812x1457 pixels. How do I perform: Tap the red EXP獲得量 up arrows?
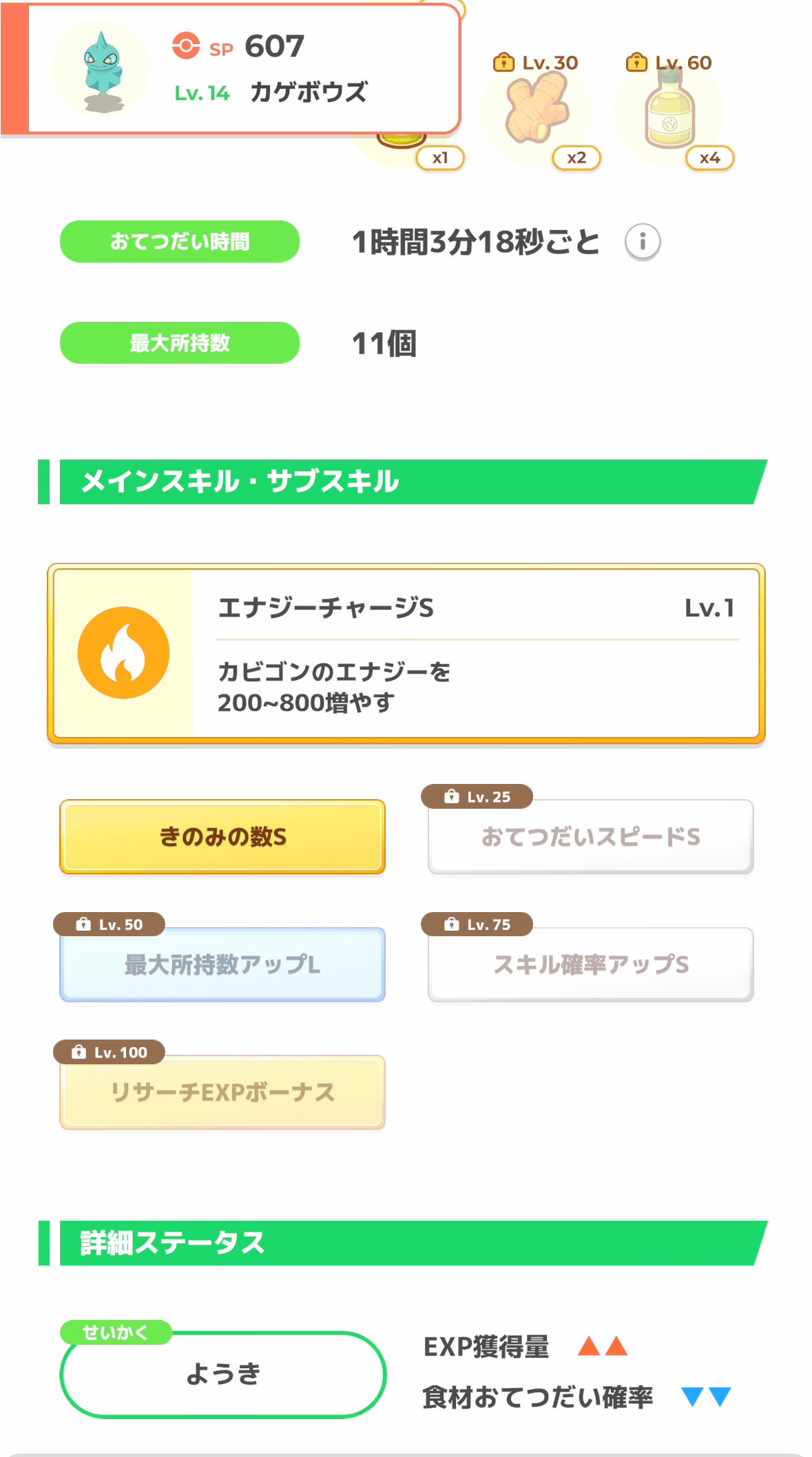tap(603, 1346)
